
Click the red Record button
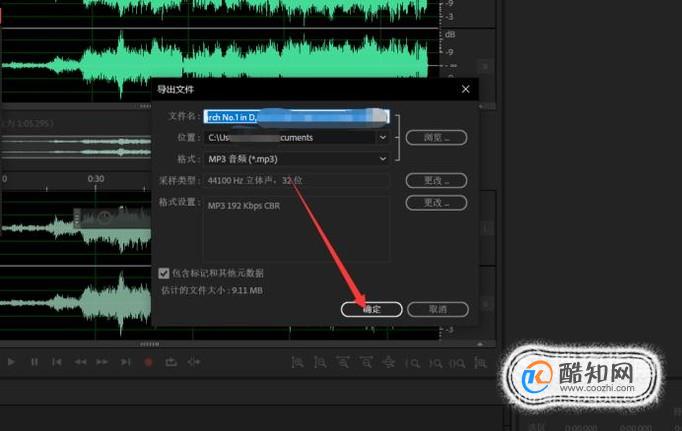[x=148, y=362]
